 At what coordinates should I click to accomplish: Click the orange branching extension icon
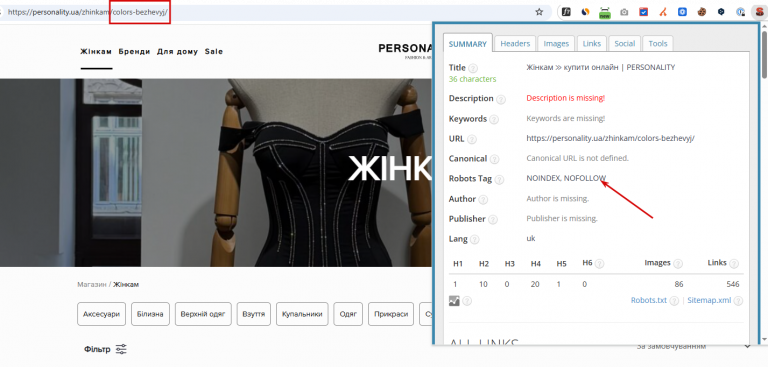point(663,12)
